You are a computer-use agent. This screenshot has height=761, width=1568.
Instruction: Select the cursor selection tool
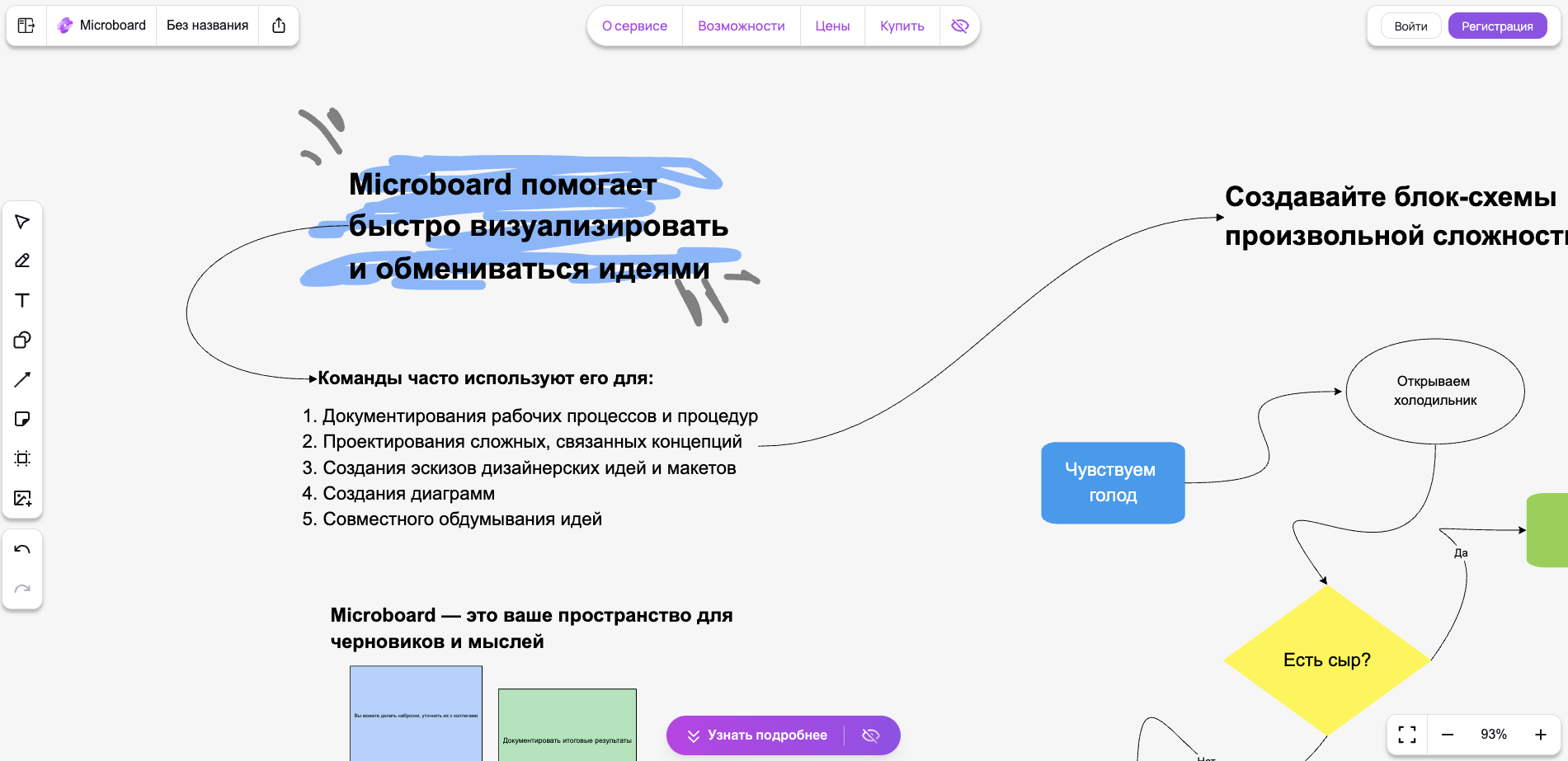coord(22,222)
